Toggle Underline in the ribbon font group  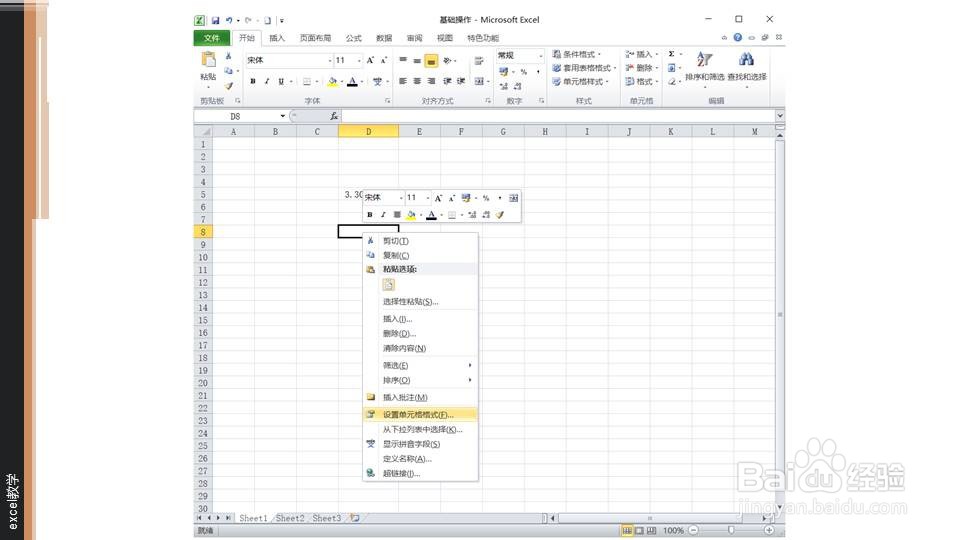pyautogui.click(x=281, y=81)
